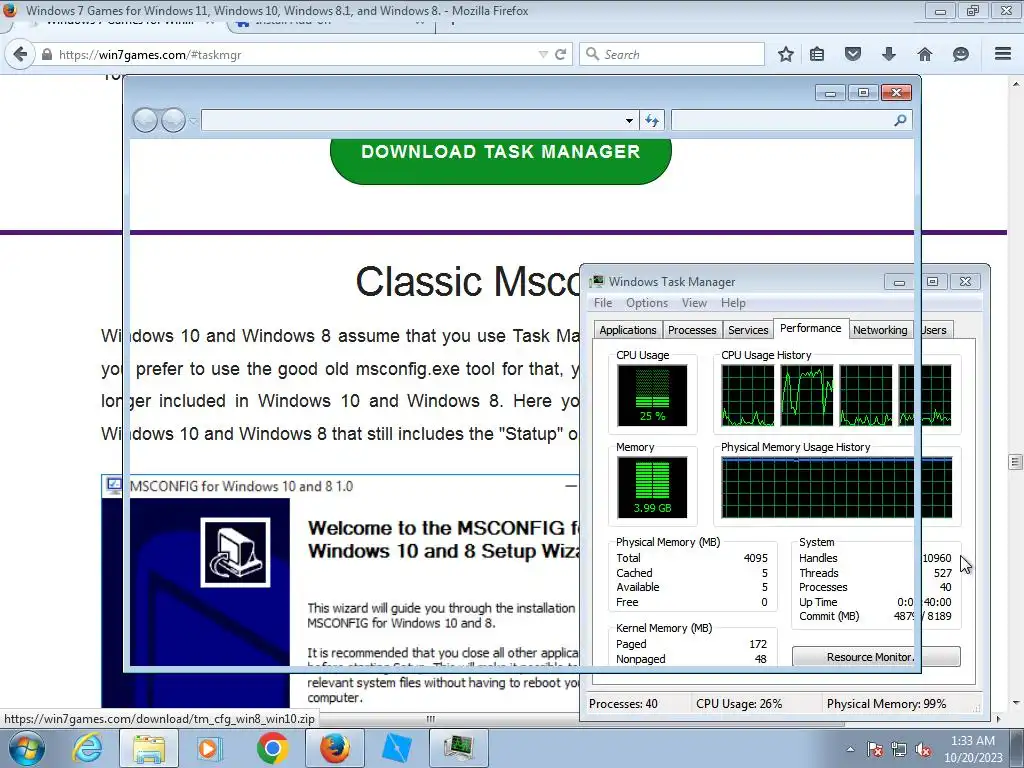Image resolution: width=1024 pixels, height=768 pixels.
Task: Click Processes: 40 in status bar
Action: 623,704
